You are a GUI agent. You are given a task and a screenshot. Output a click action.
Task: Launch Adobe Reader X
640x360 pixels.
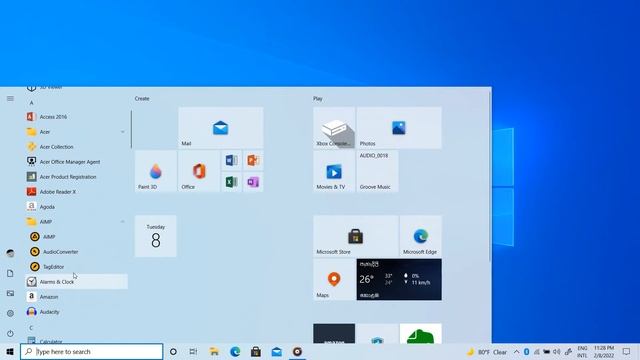point(76,191)
